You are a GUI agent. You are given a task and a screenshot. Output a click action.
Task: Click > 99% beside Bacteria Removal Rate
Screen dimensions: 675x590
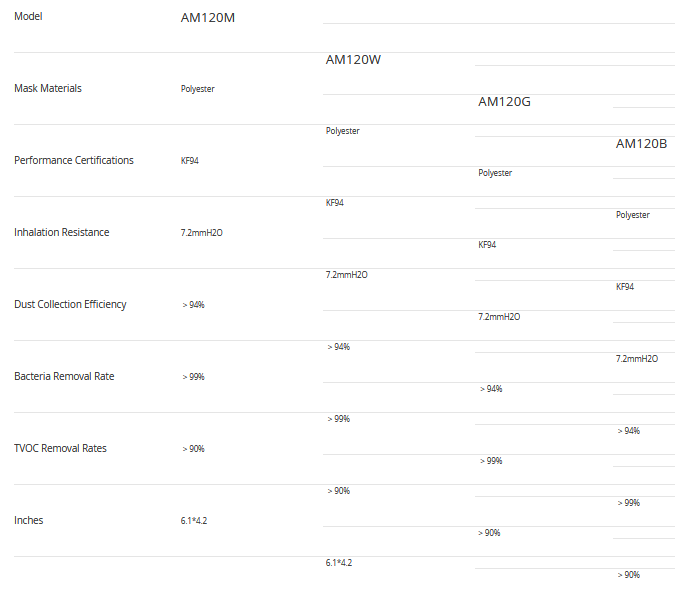coord(193,377)
